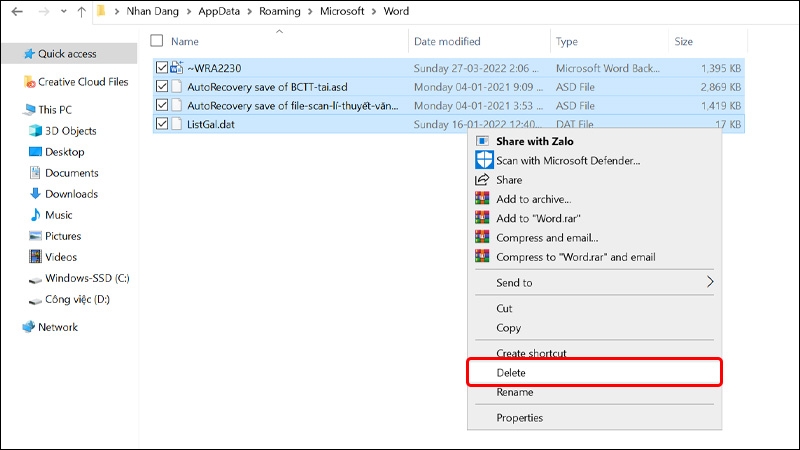This screenshot has height=450, width=800.
Task: Select This PC in navigation pane
Action: (55, 110)
